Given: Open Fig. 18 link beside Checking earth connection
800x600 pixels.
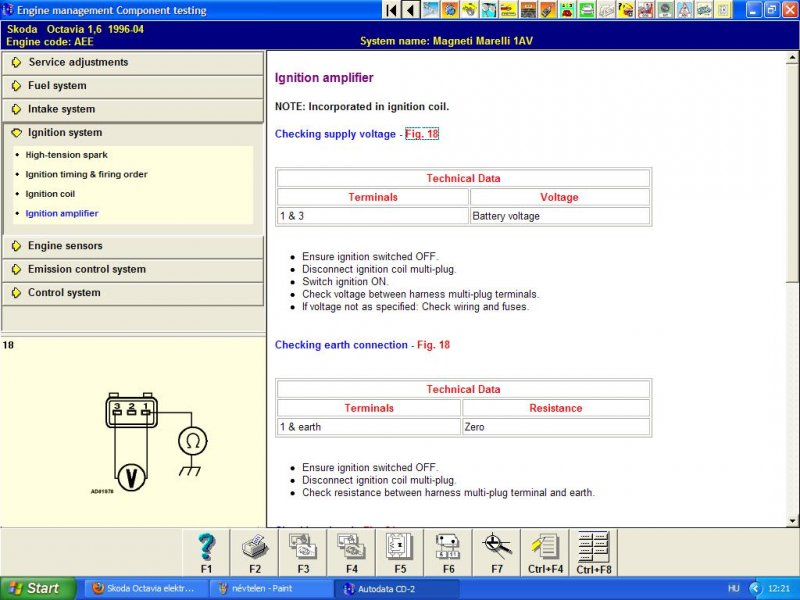Looking at the screenshot, I should click(433, 345).
